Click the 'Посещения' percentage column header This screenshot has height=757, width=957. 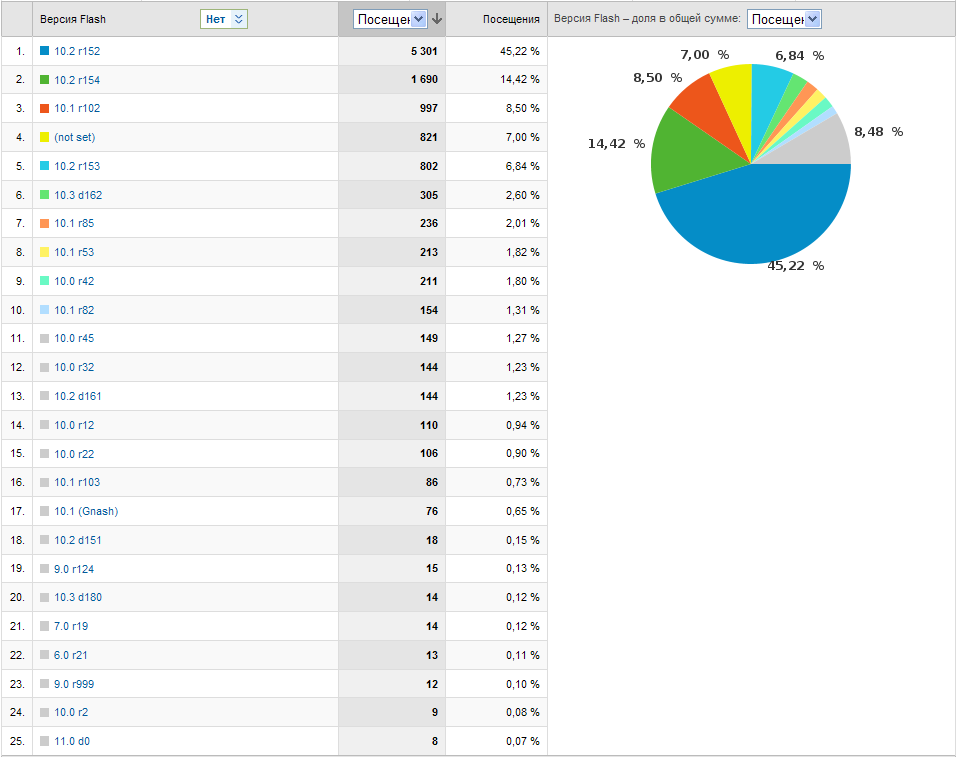tap(510, 19)
